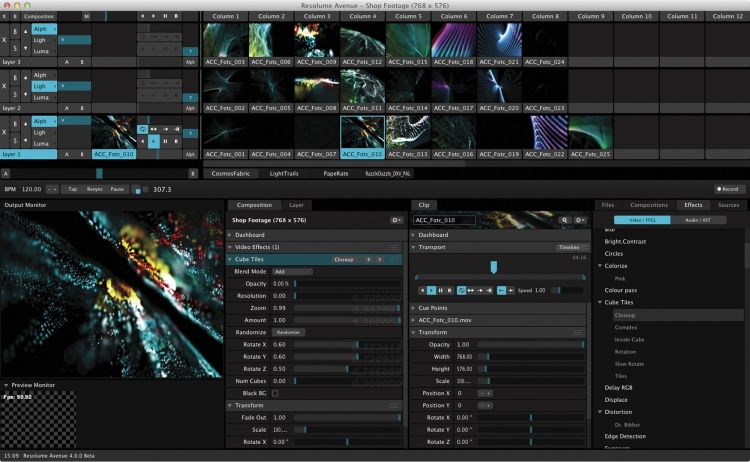Pause the clip in Transport panel
750x462 pixels.
point(441,290)
